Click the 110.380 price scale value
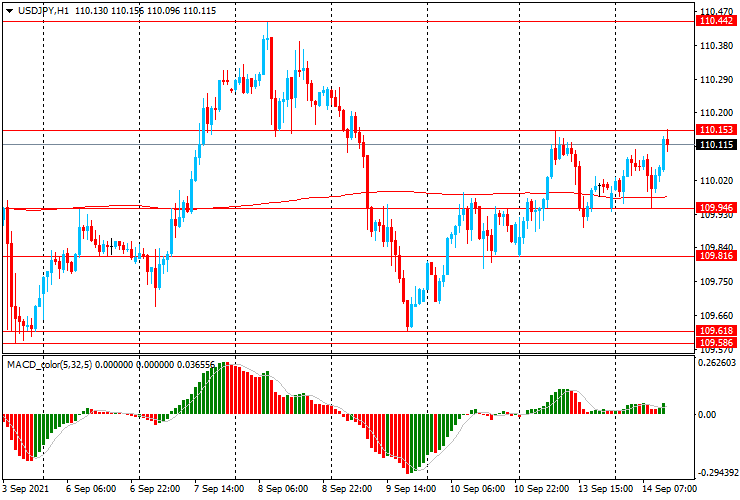Image resolution: width=740 pixels, height=500 pixels. click(717, 46)
